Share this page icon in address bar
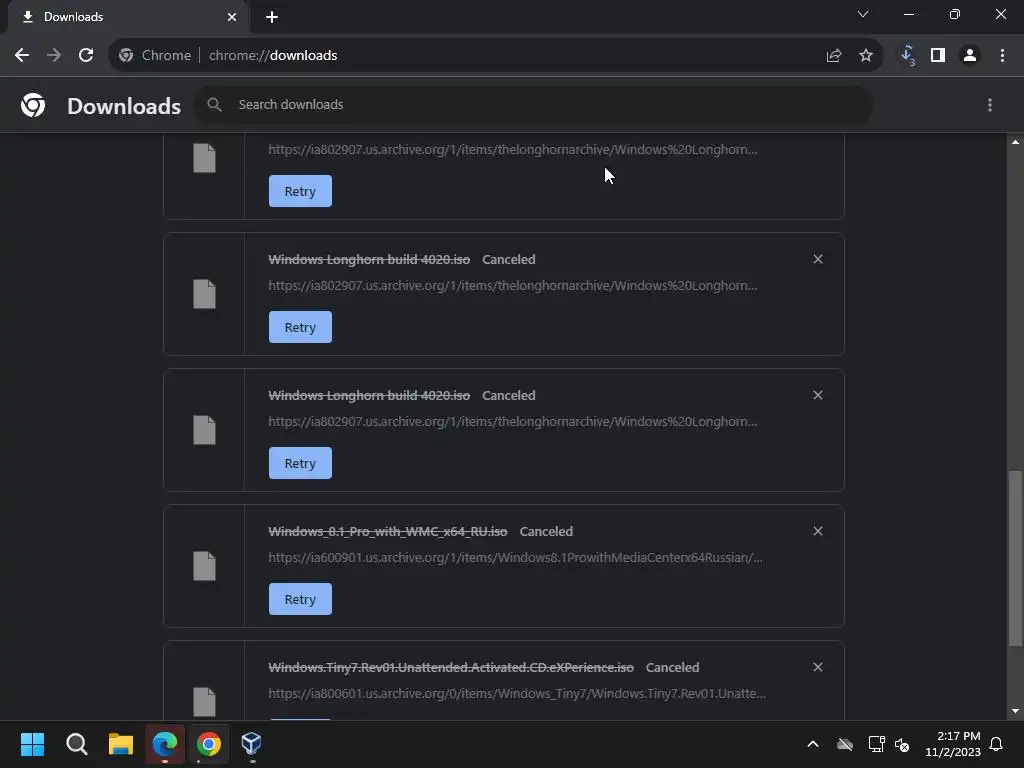The height and width of the screenshot is (768, 1024). tap(834, 56)
